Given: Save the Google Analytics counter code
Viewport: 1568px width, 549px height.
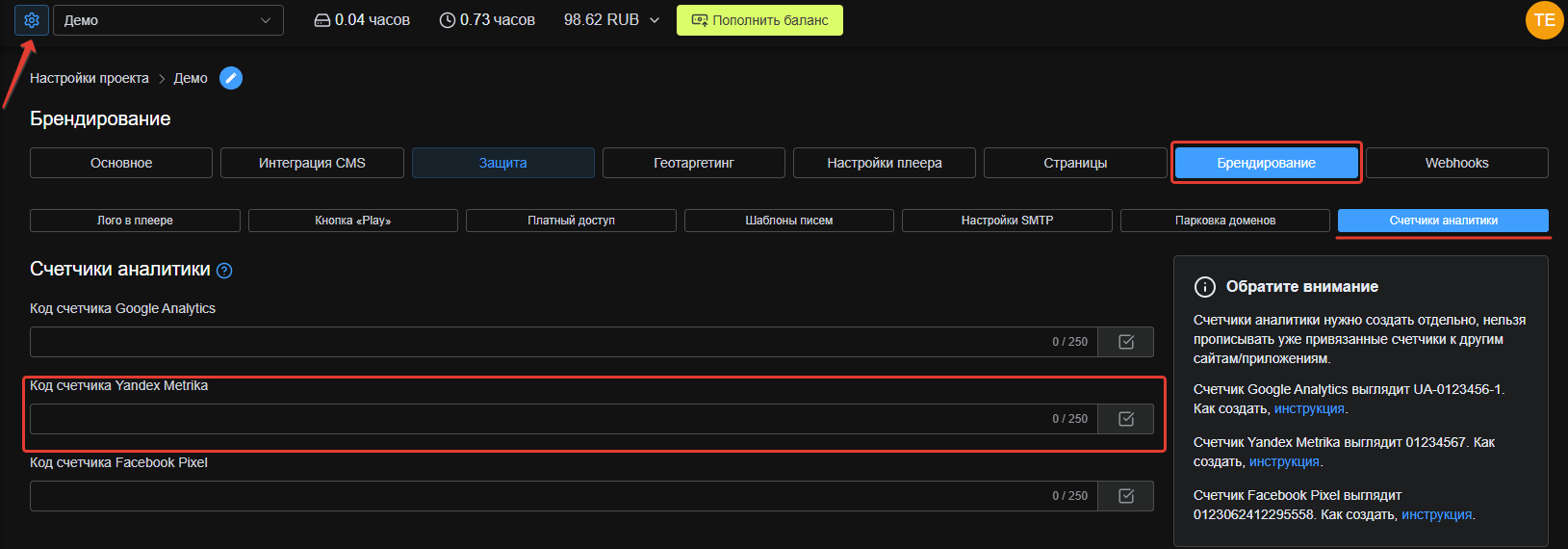Looking at the screenshot, I should coord(1126,342).
